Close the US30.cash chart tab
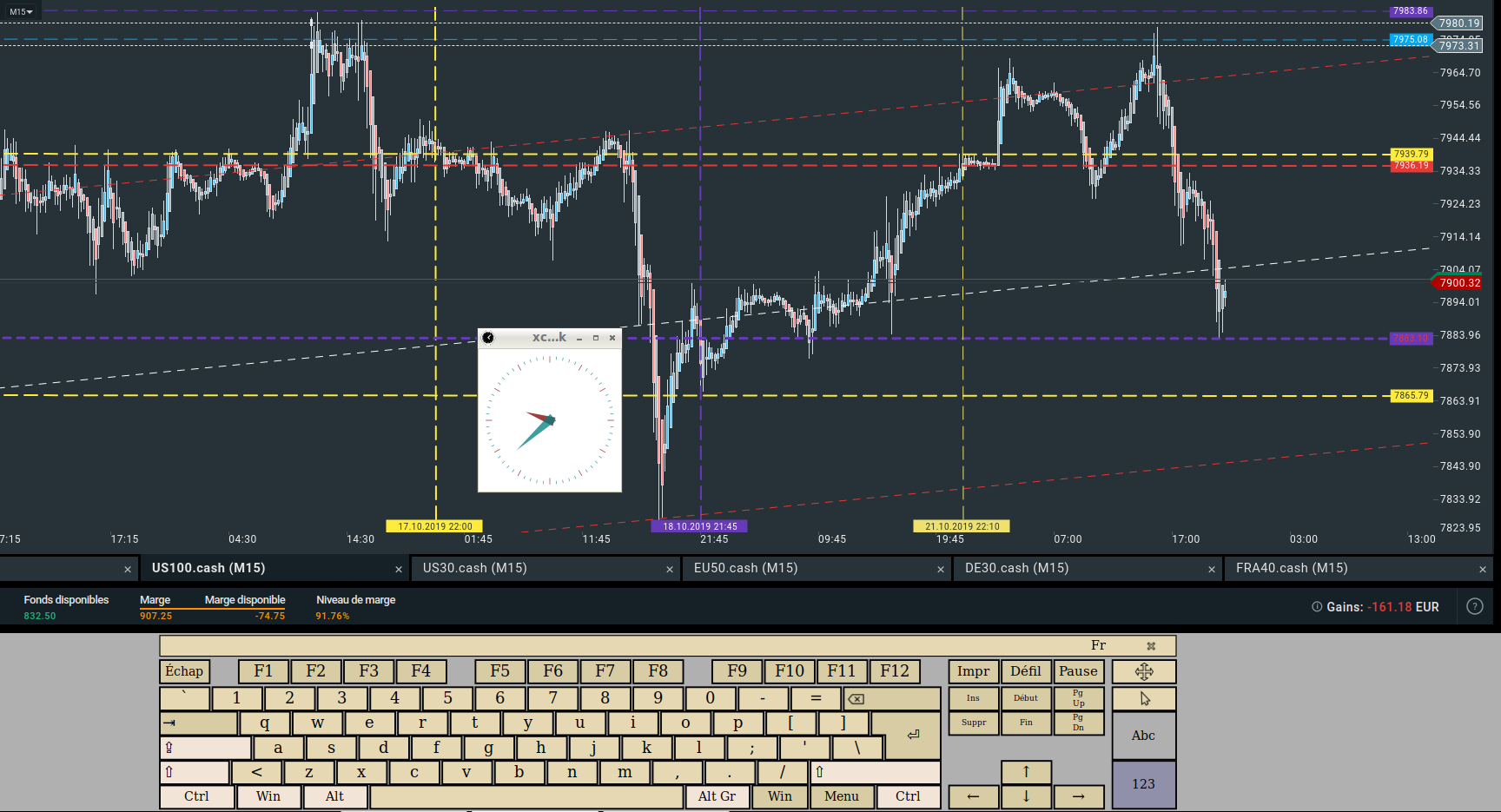The width and height of the screenshot is (1501, 812). pos(670,570)
